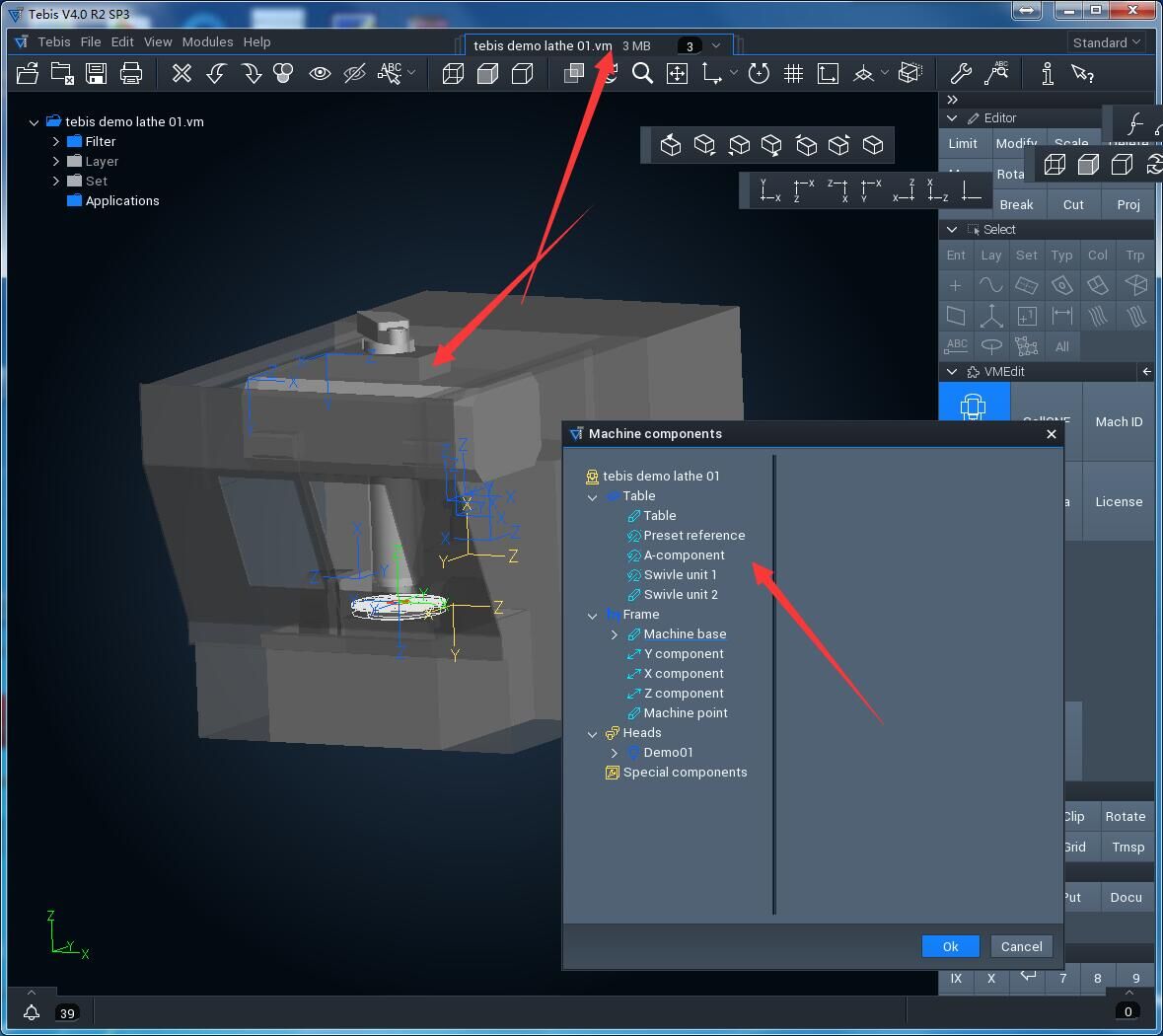Expand the Layer folder
Screen dimensions: 1163x1036
(55, 161)
